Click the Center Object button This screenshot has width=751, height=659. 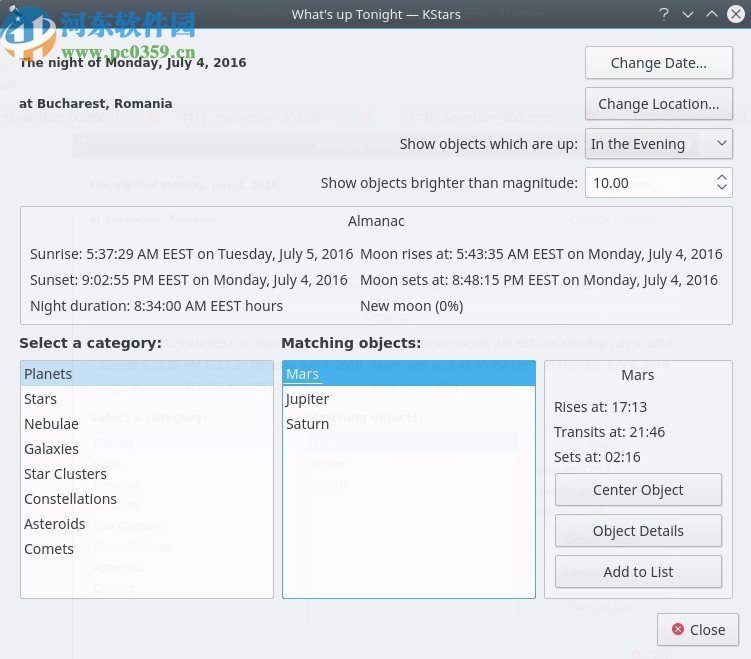[x=638, y=490]
